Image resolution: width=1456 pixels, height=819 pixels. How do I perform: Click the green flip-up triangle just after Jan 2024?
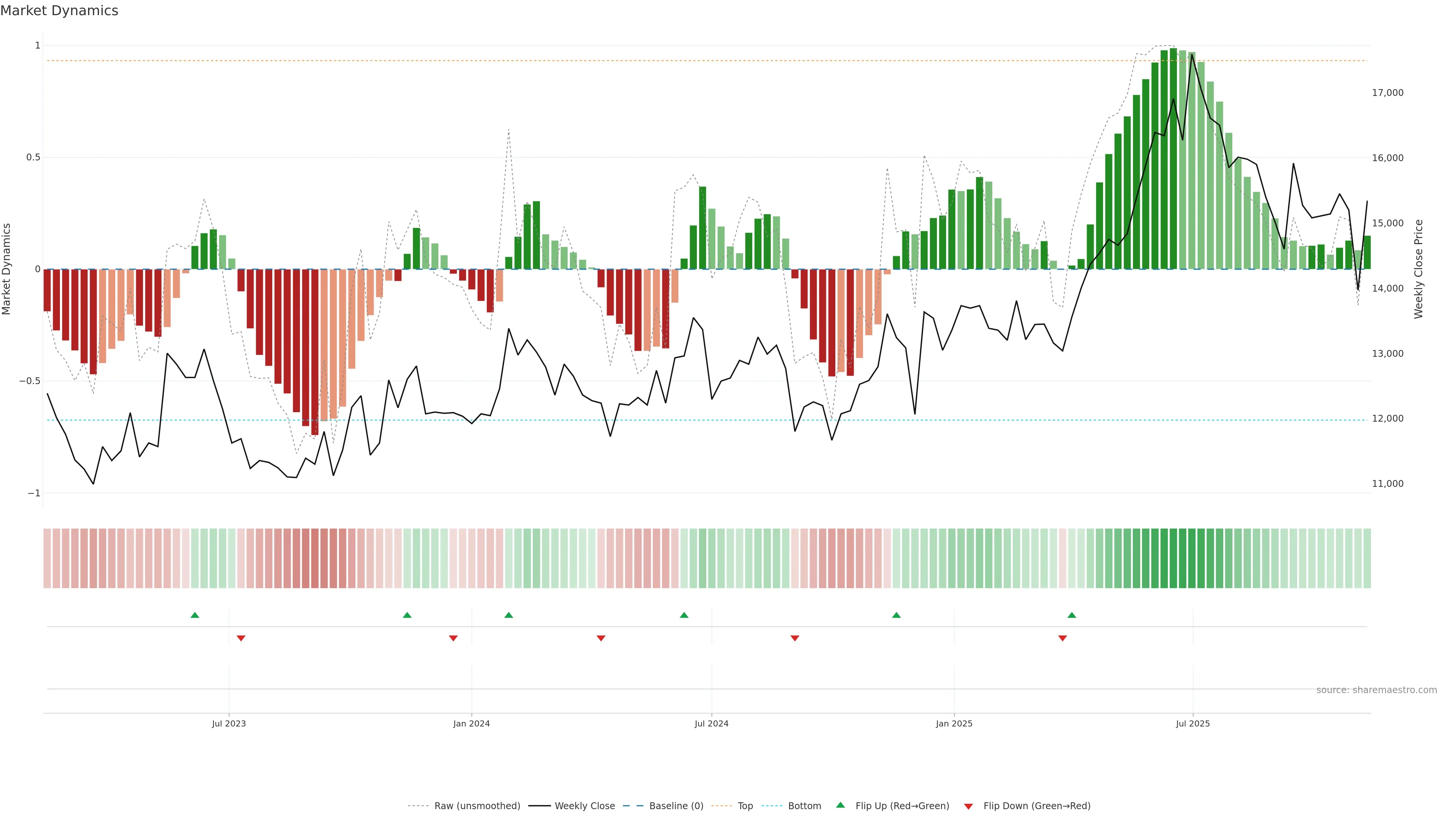point(509,615)
